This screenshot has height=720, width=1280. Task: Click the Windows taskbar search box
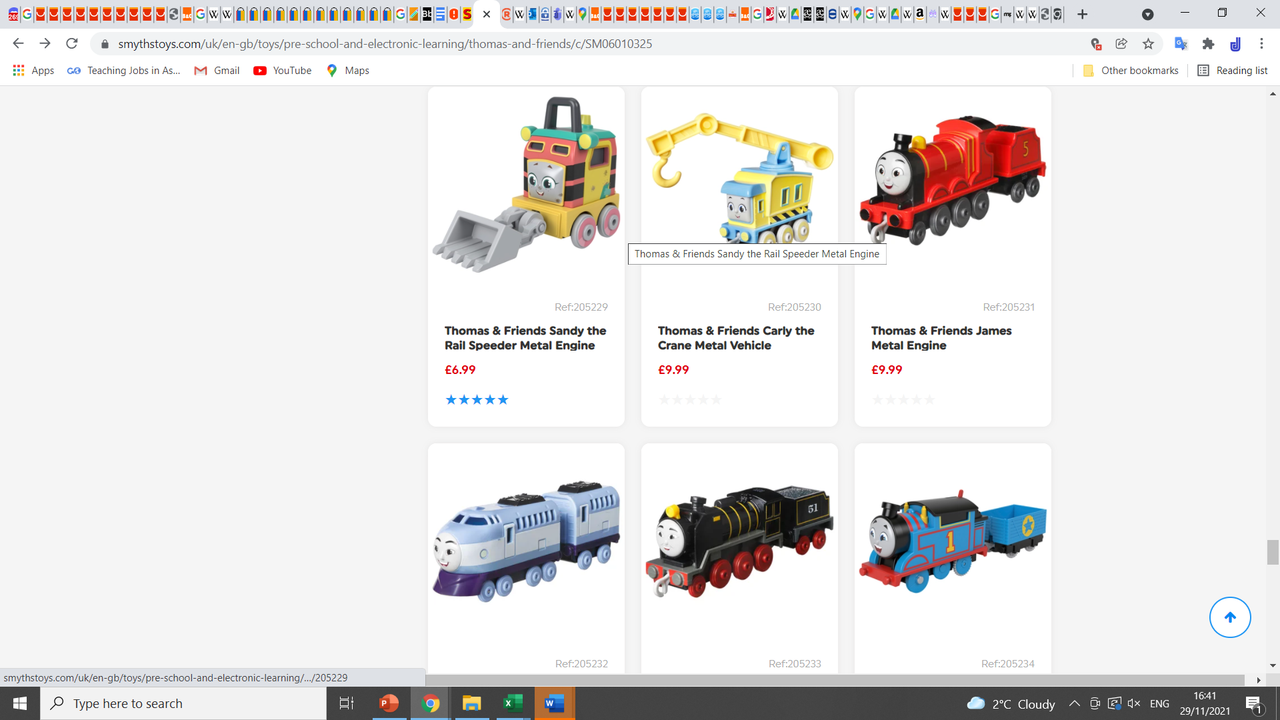pos(183,704)
